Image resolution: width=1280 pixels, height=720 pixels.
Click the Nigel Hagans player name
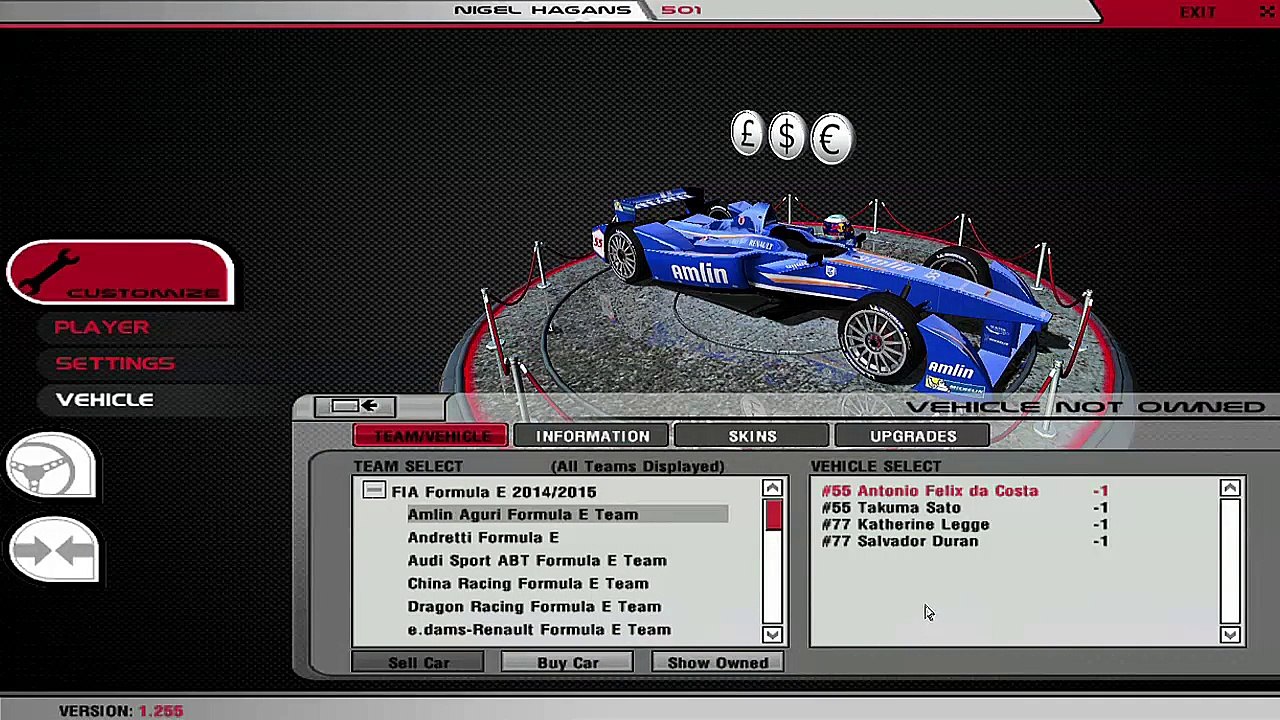click(x=542, y=10)
